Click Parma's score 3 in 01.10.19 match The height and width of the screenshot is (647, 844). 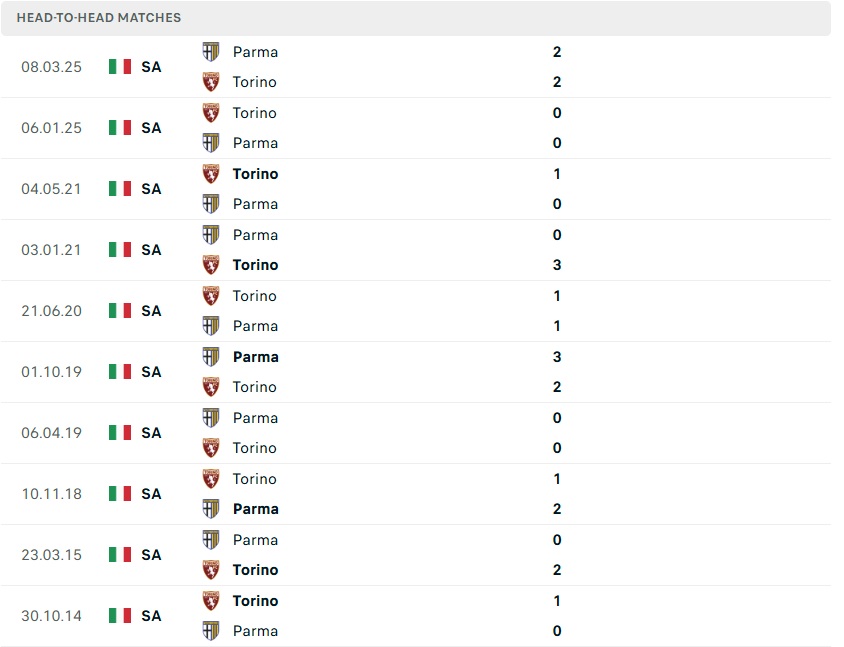coord(557,357)
